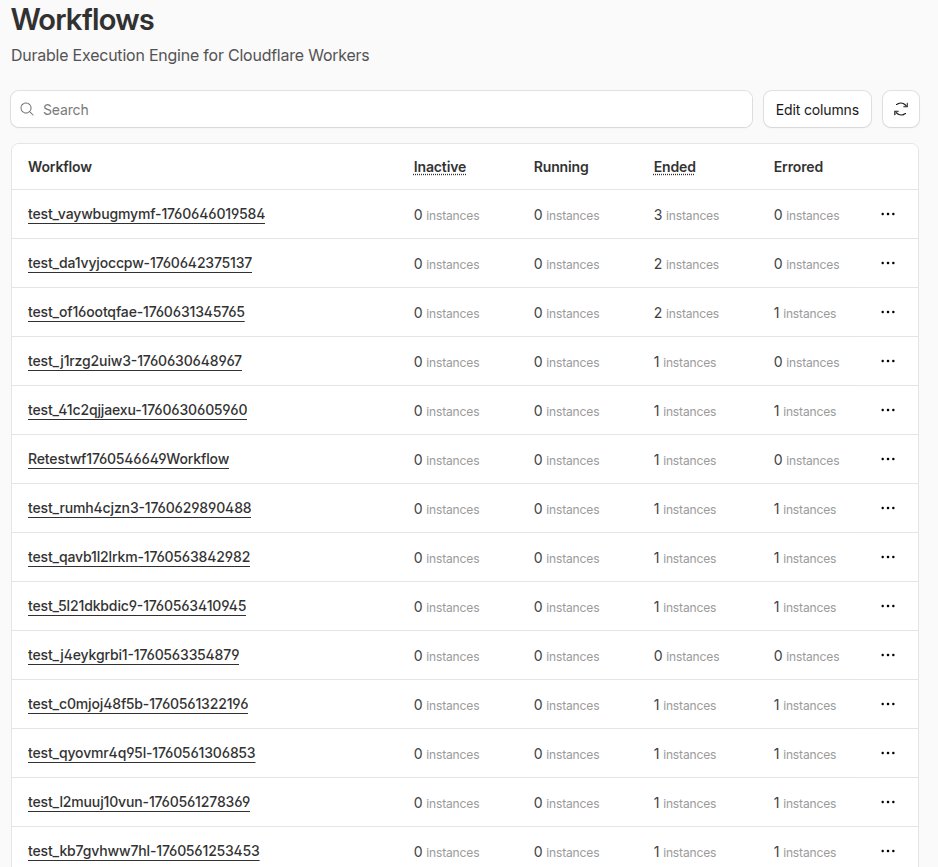The image size is (938, 867).
Task: Open workflow test_da1vyjoccpw-1760642375137
Action: 139,263
